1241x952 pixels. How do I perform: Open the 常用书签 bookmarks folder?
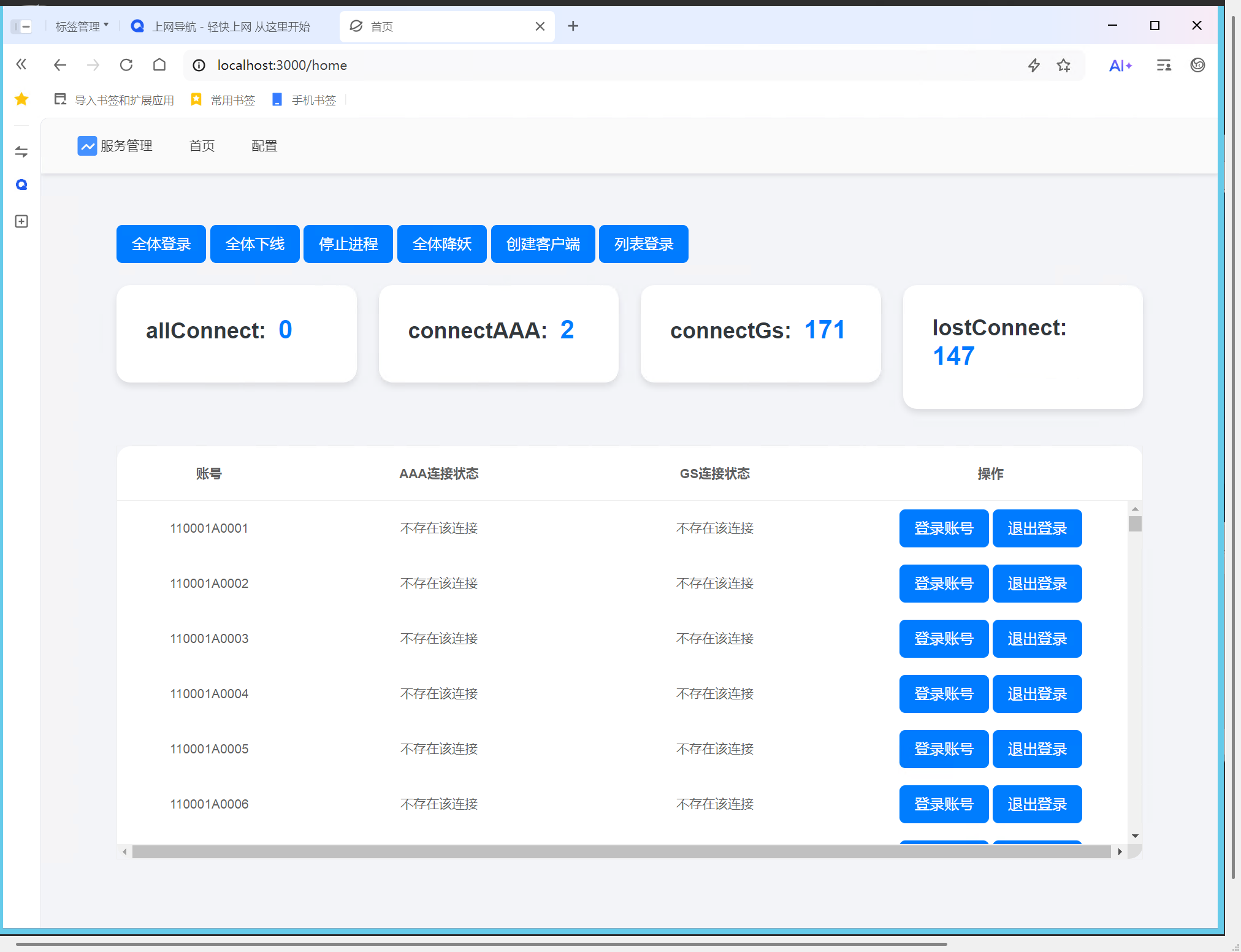pyautogui.click(x=224, y=100)
